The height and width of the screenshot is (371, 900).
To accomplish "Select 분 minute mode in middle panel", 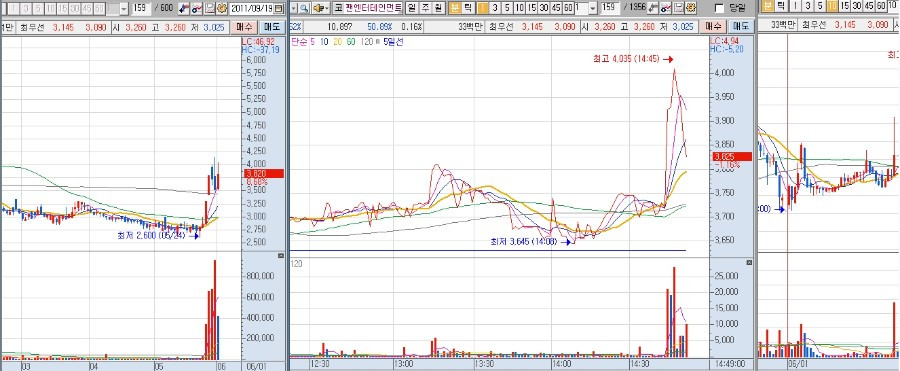I will (456, 7).
